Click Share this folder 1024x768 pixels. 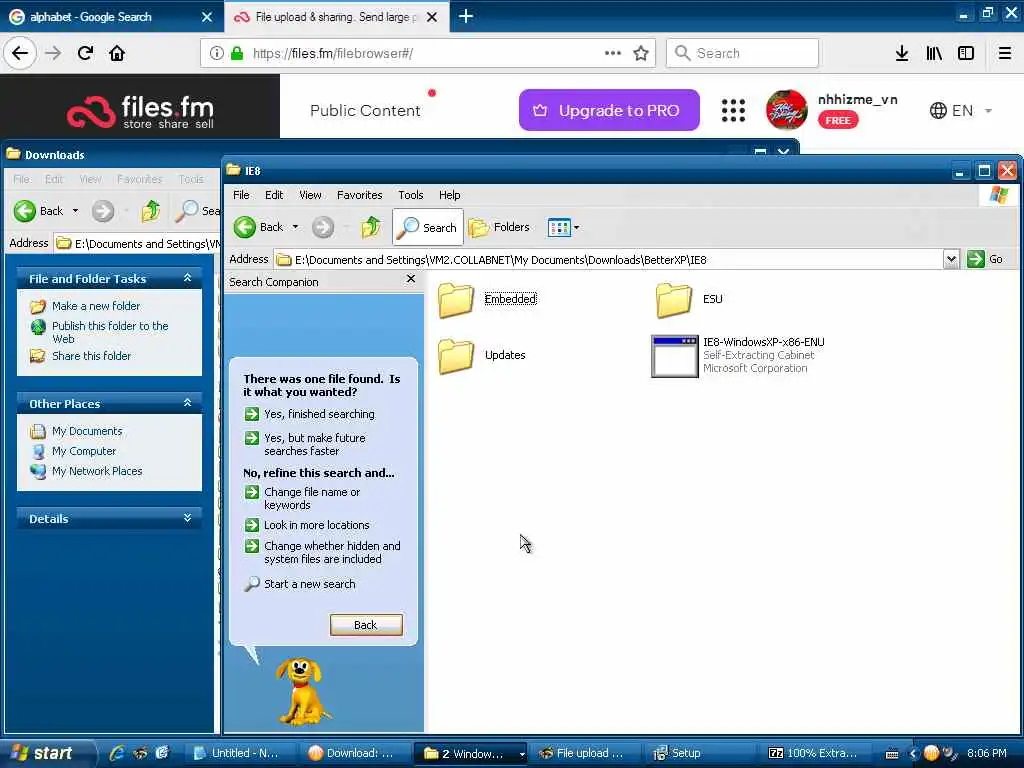click(81, 356)
